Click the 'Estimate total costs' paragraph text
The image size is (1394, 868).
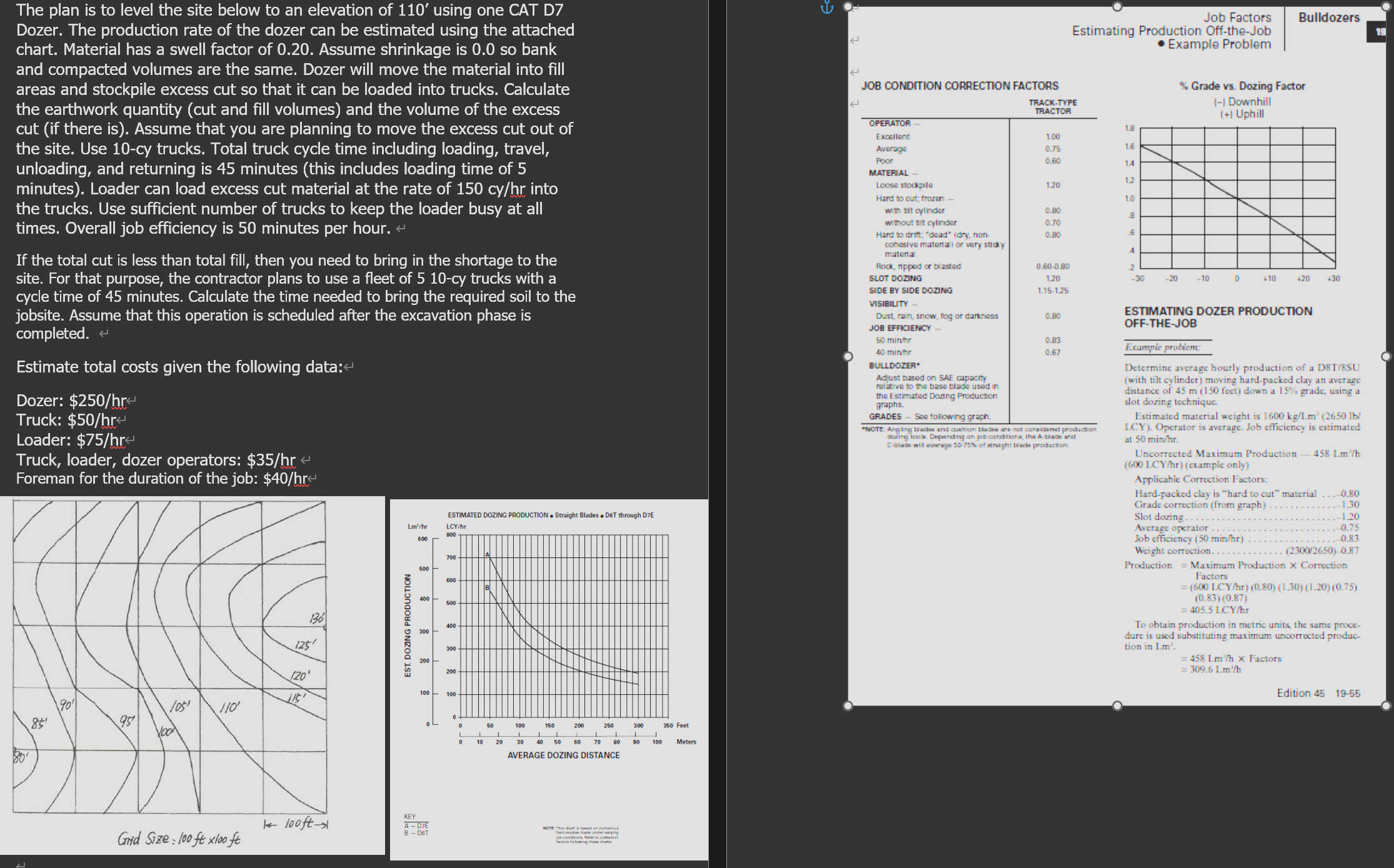point(179,367)
